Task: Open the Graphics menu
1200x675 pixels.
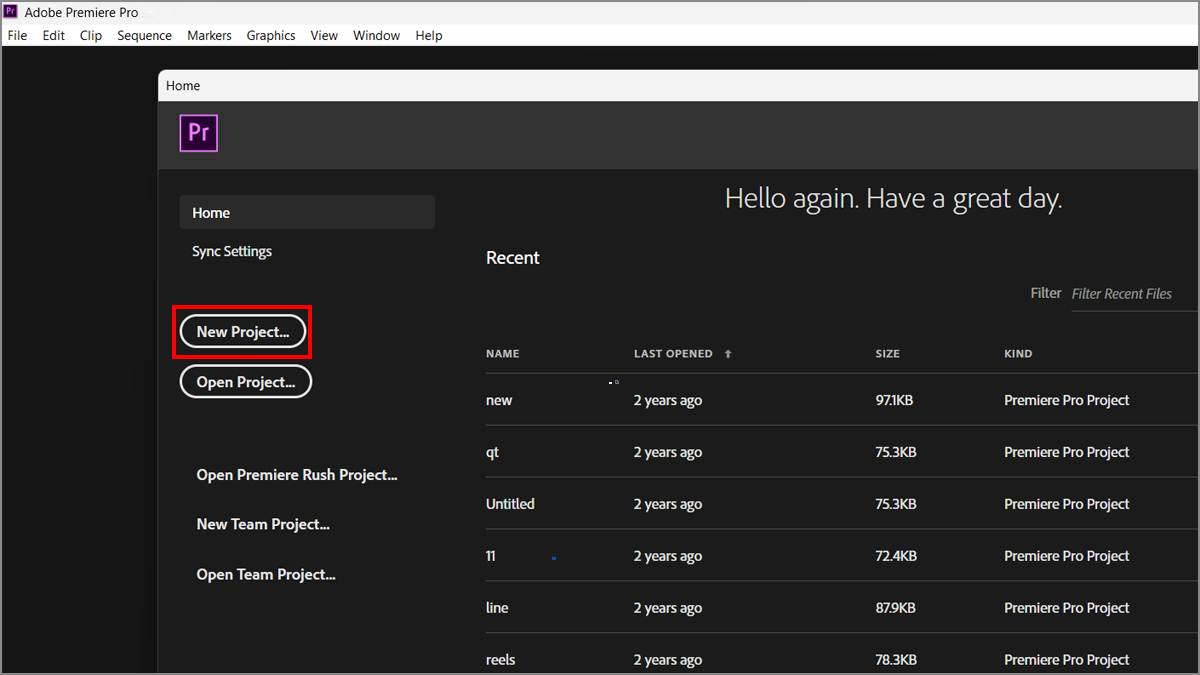Action: 271,35
